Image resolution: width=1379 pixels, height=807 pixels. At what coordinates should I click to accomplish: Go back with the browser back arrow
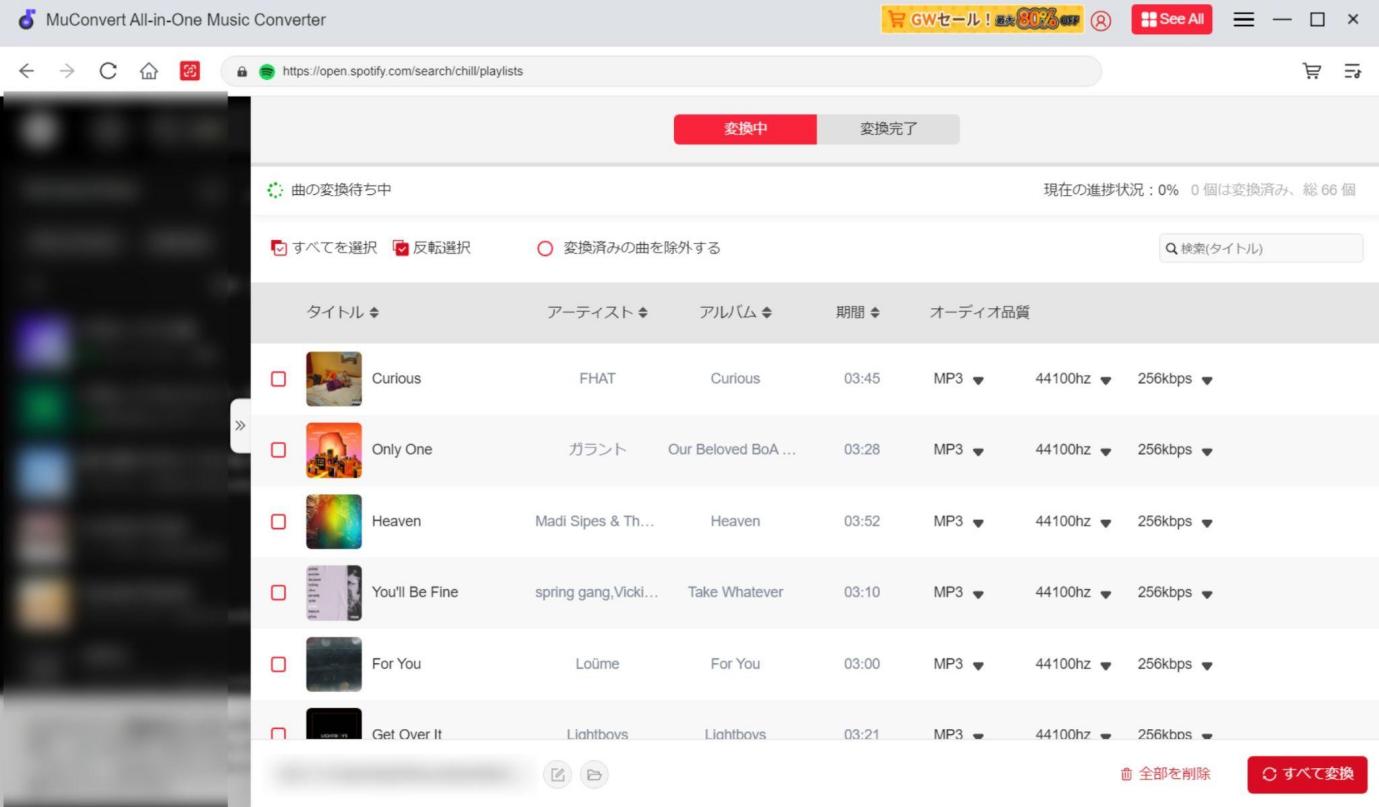(26, 71)
